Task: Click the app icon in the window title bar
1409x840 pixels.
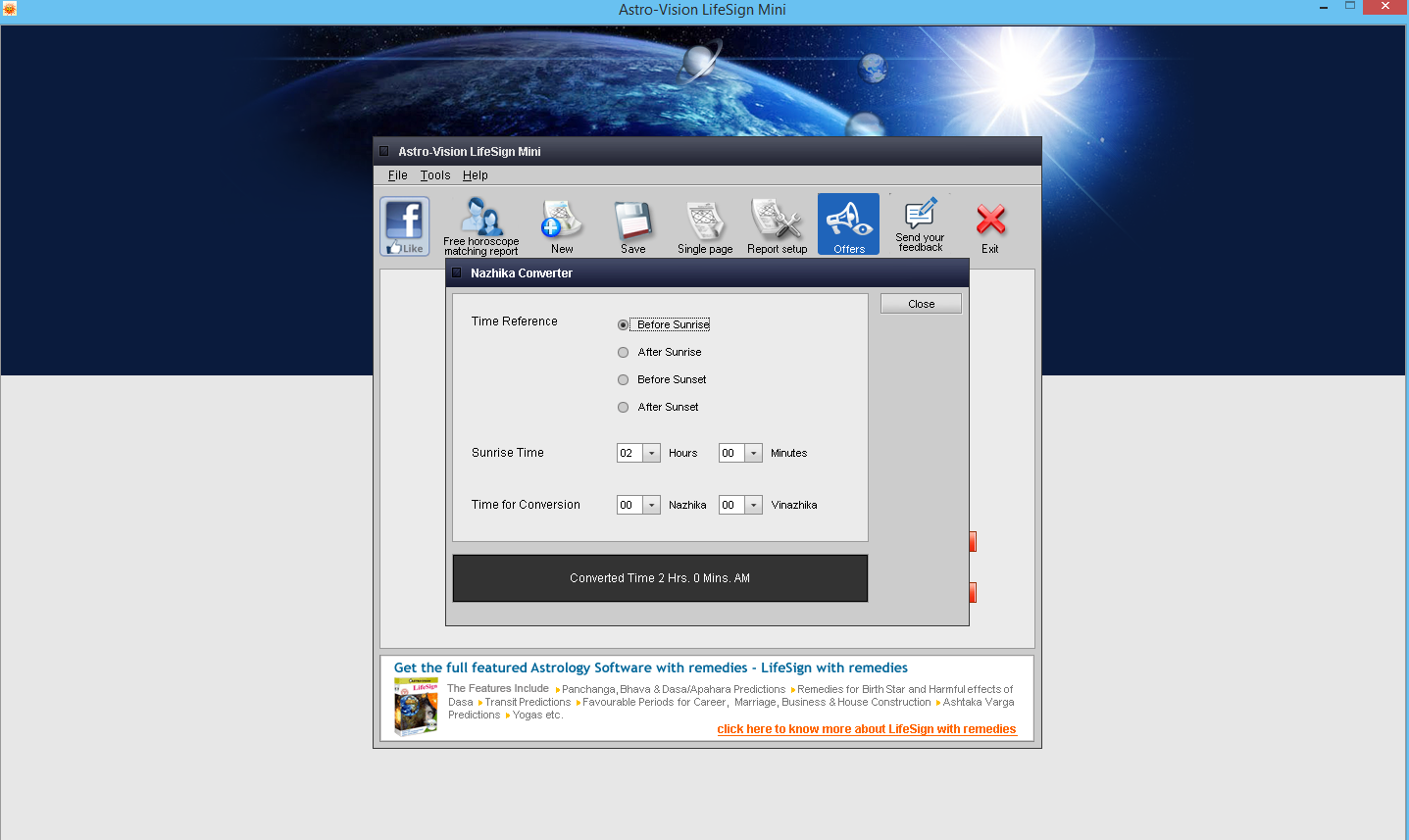Action: point(10,9)
